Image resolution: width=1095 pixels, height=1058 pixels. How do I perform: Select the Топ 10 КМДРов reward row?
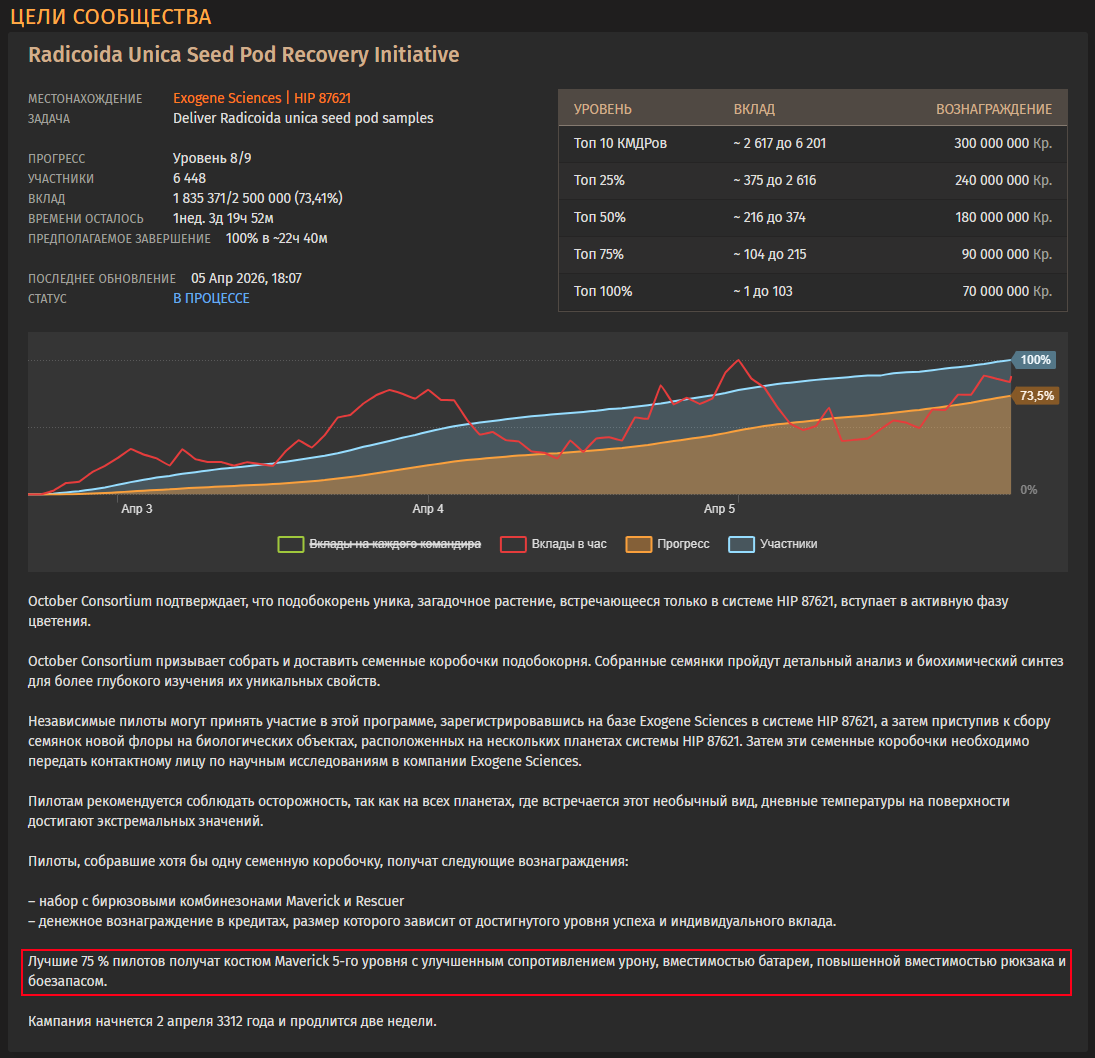813,143
